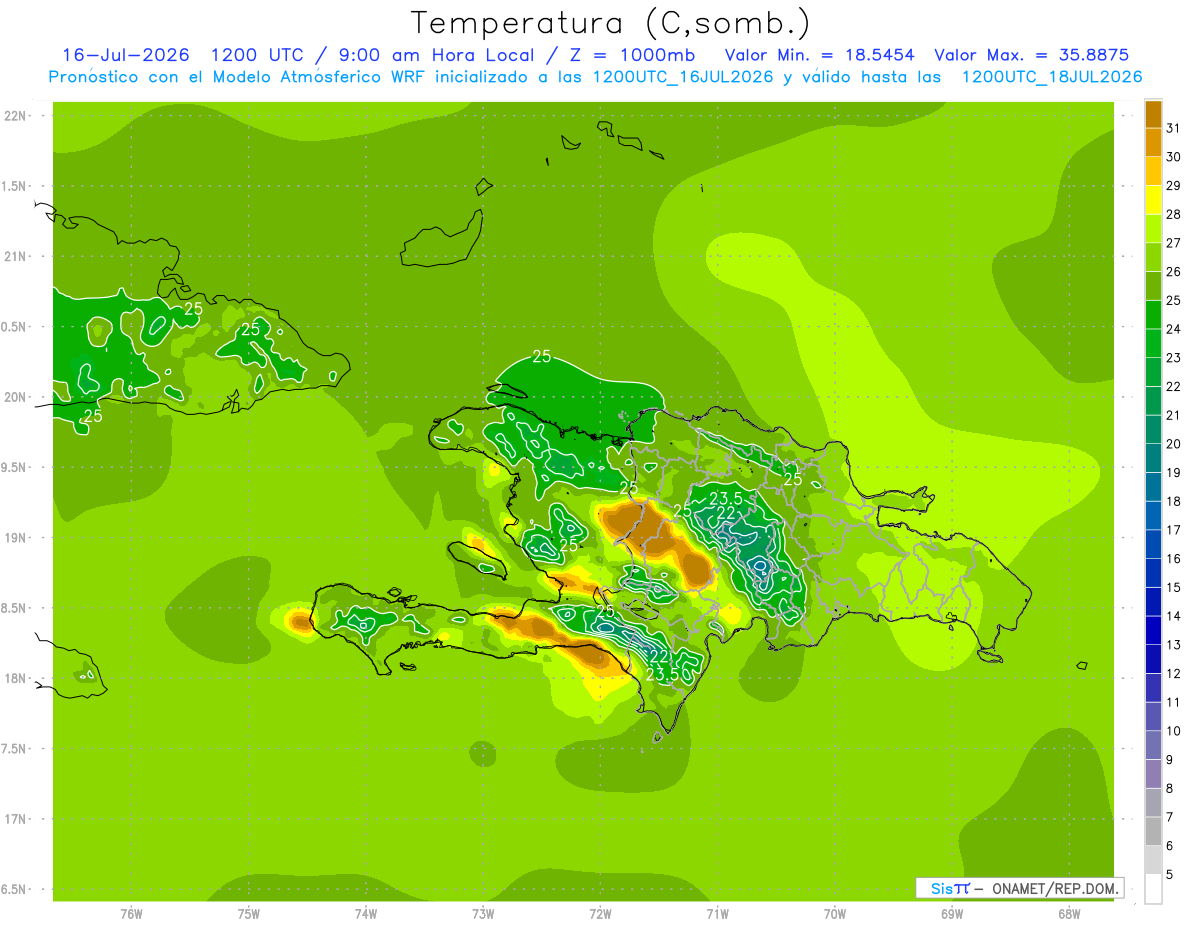
Task: Click legend value 10 on color scale
Action: click(1173, 731)
